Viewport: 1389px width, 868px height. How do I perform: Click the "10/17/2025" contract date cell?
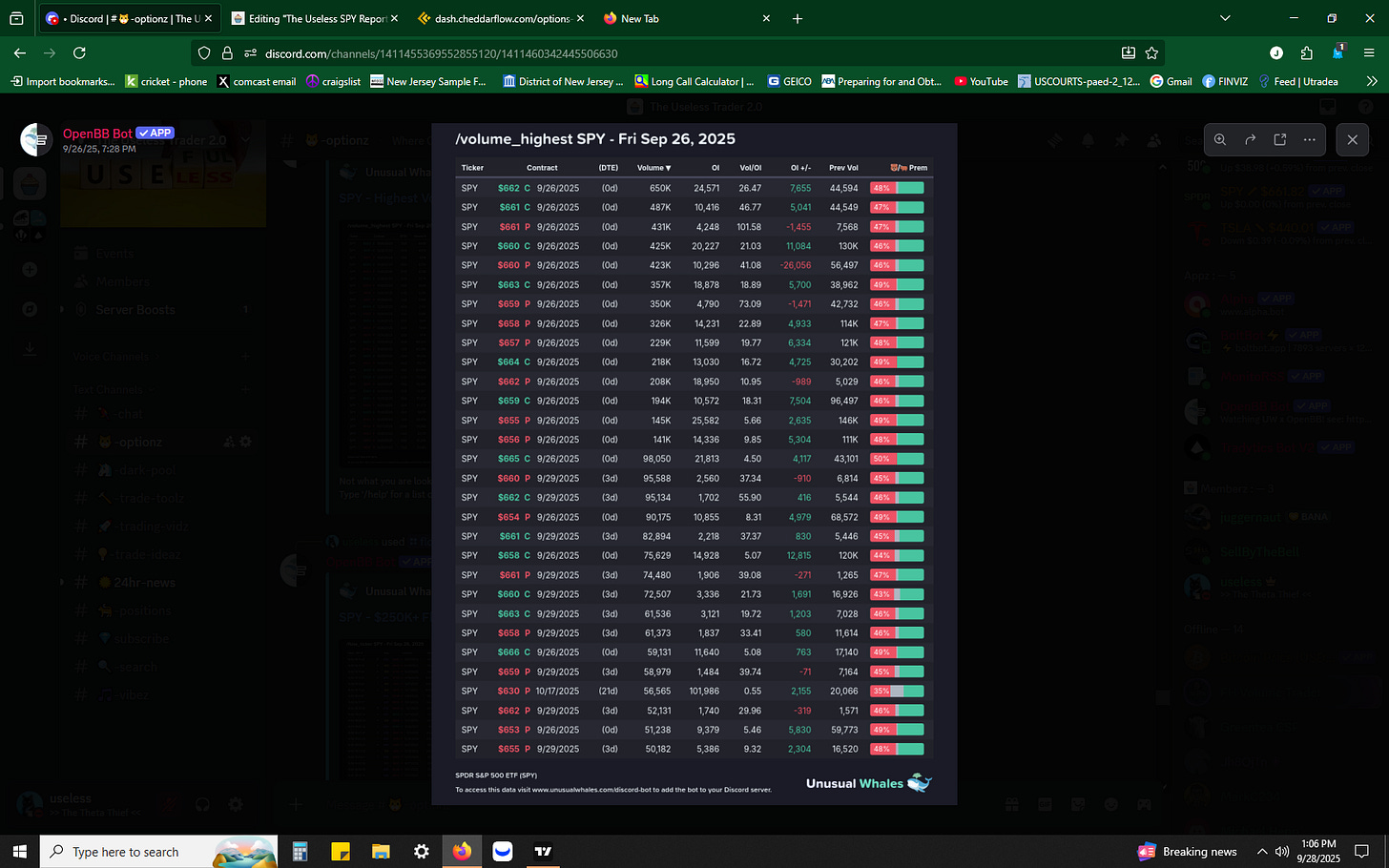tap(558, 692)
